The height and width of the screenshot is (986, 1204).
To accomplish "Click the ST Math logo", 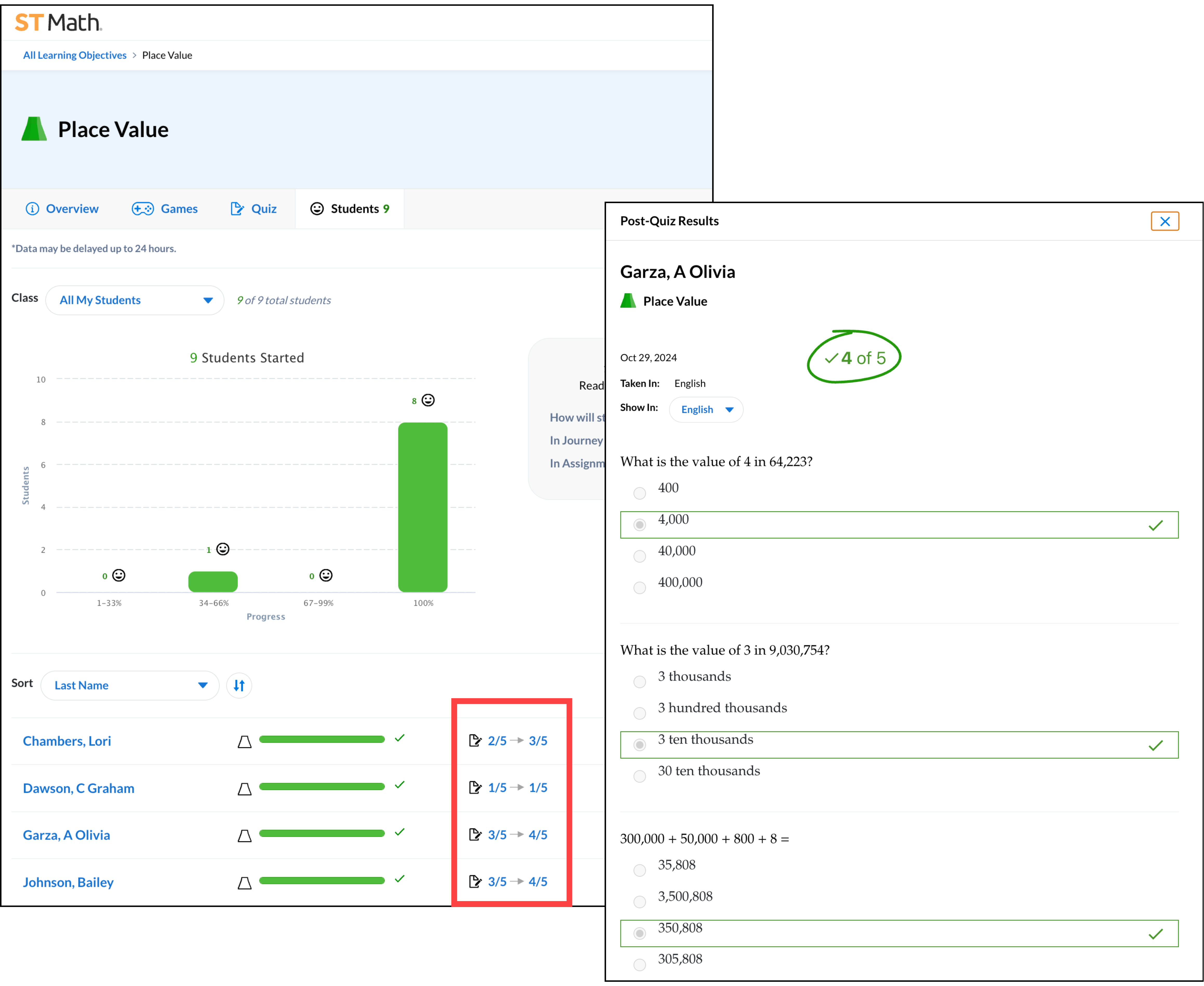I will click(x=58, y=22).
